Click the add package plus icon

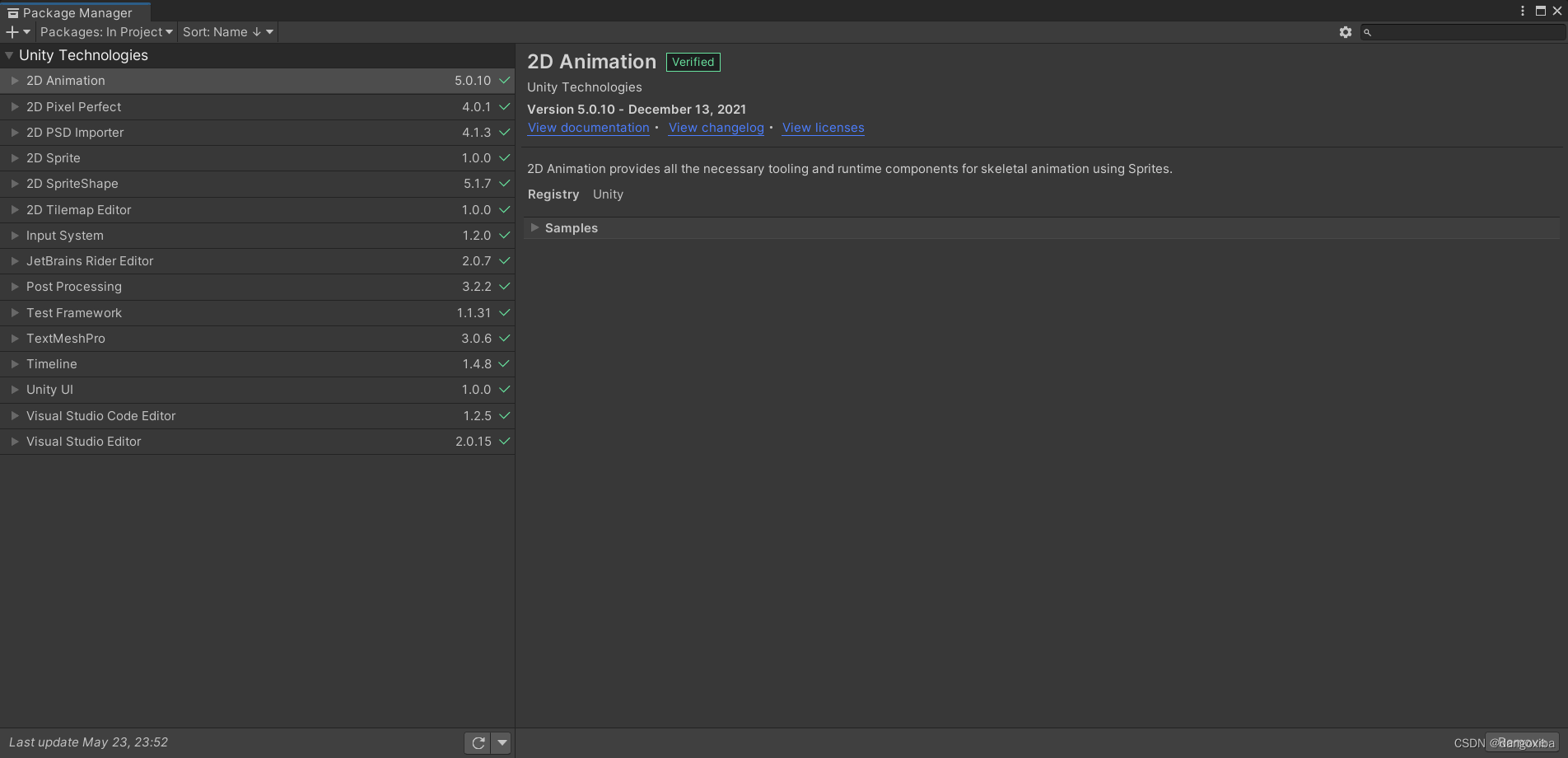pos(17,32)
